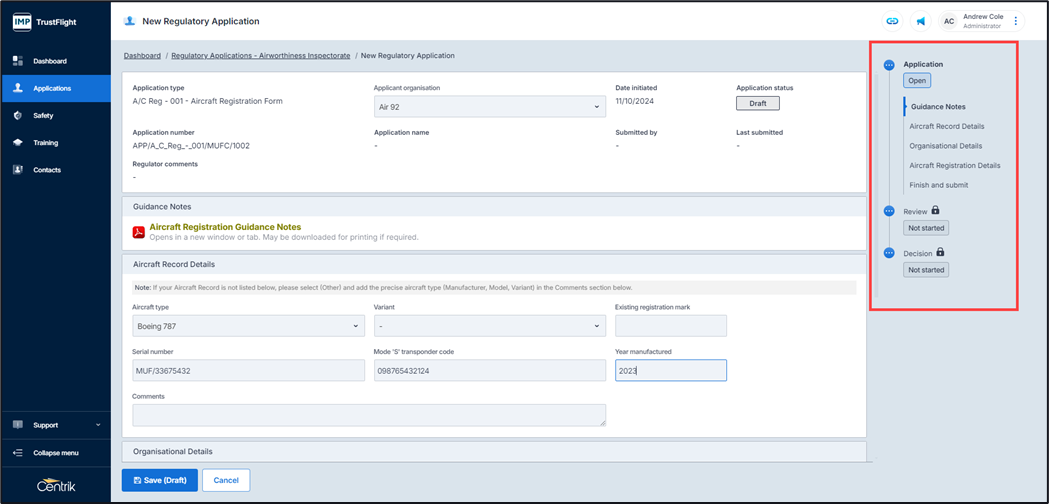Click the red PDF guidance notes icon
1049x504 pixels.
[139, 232]
